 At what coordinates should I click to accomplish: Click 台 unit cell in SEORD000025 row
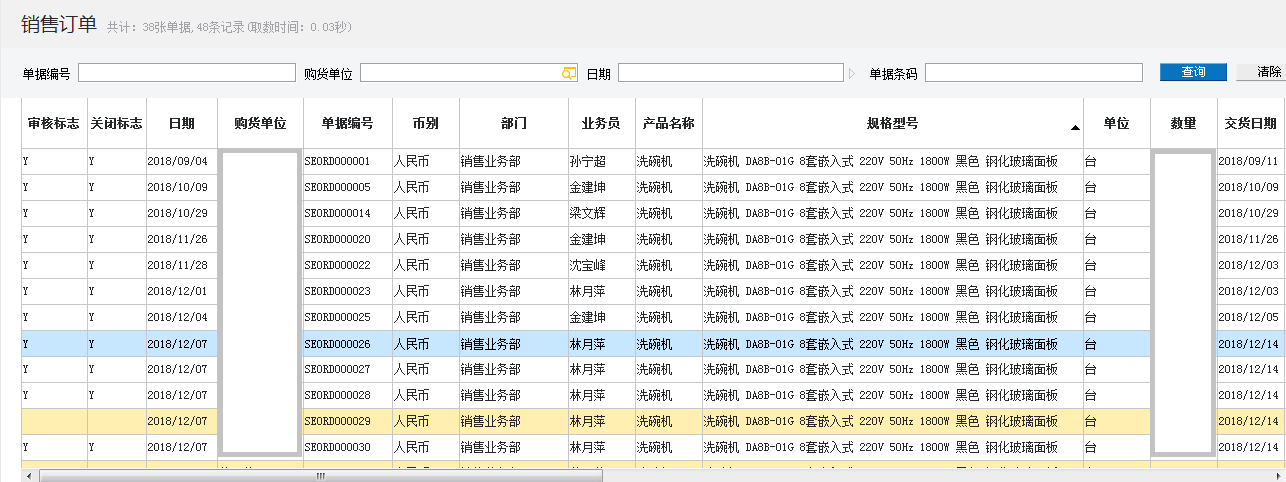point(1116,318)
